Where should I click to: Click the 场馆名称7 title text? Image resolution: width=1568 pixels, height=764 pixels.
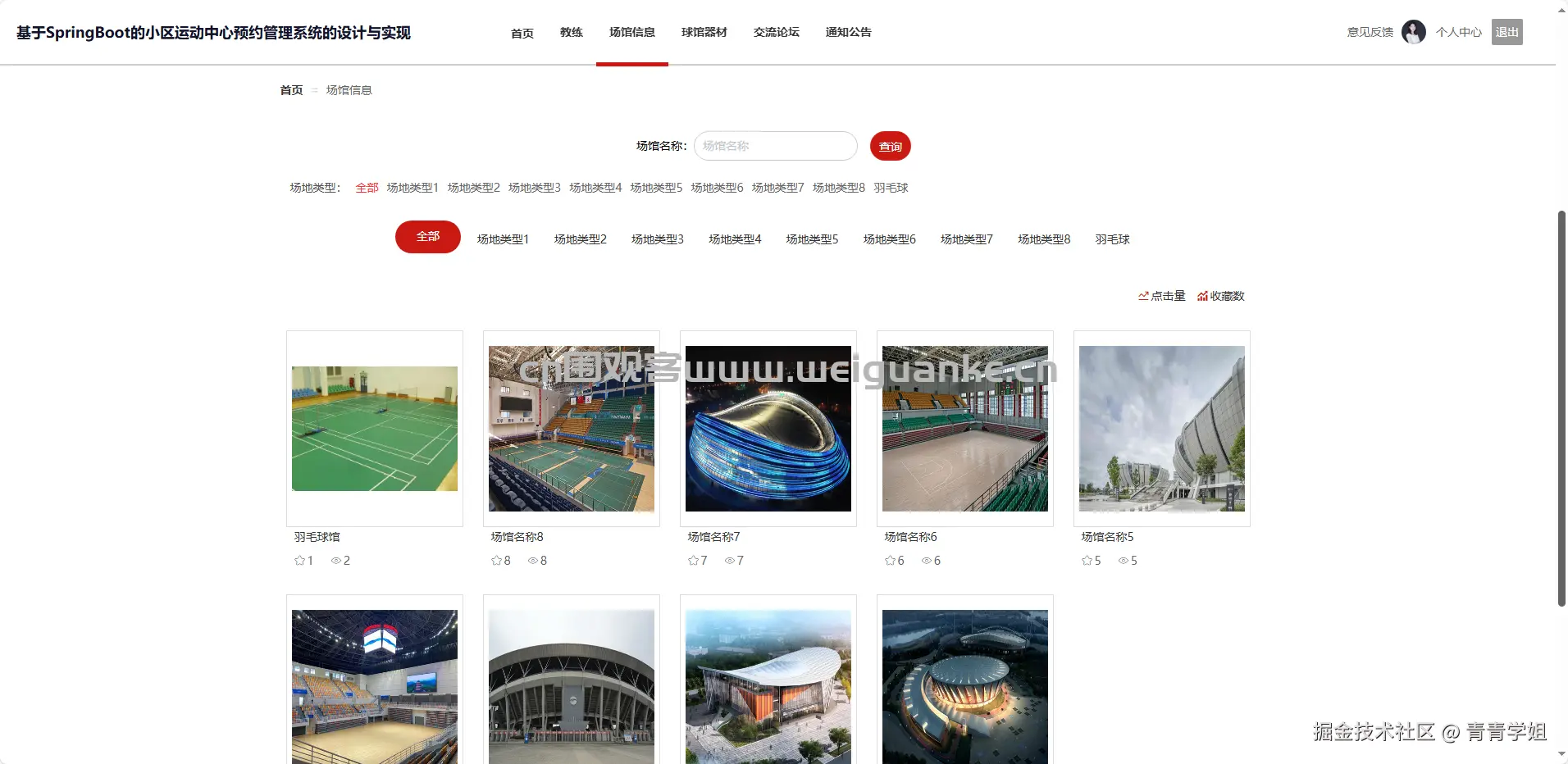714,537
